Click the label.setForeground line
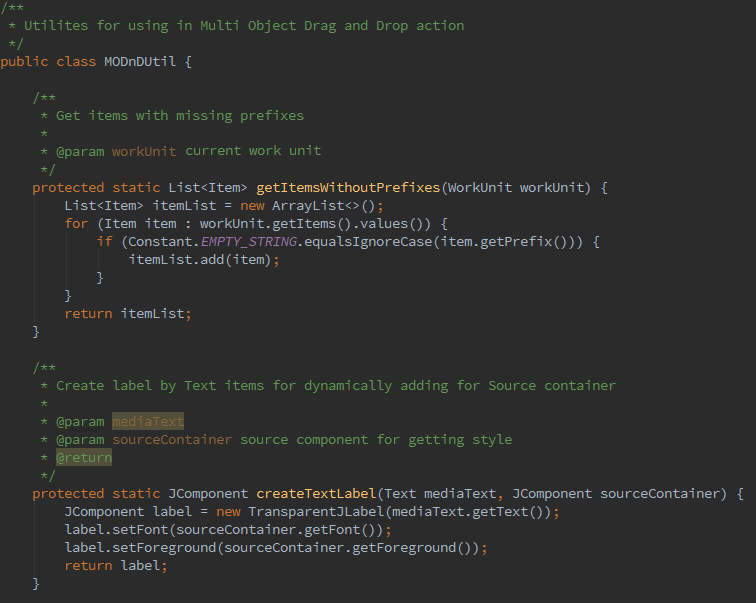This screenshot has height=603, width=756. 276,548
